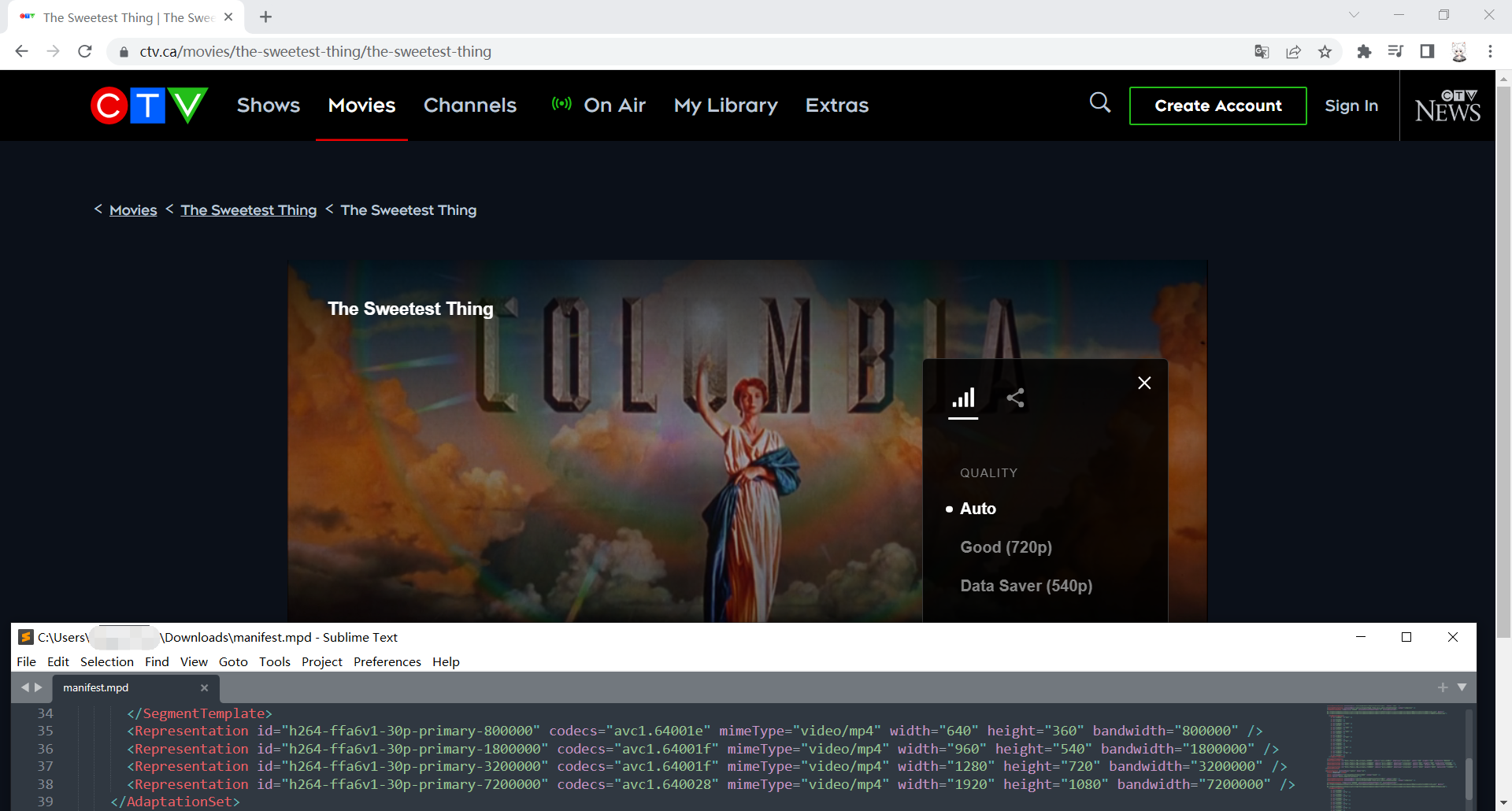Image resolution: width=1512 pixels, height=811 pixels.
Task: Click the CTV logo
Action: click(149, 106)
